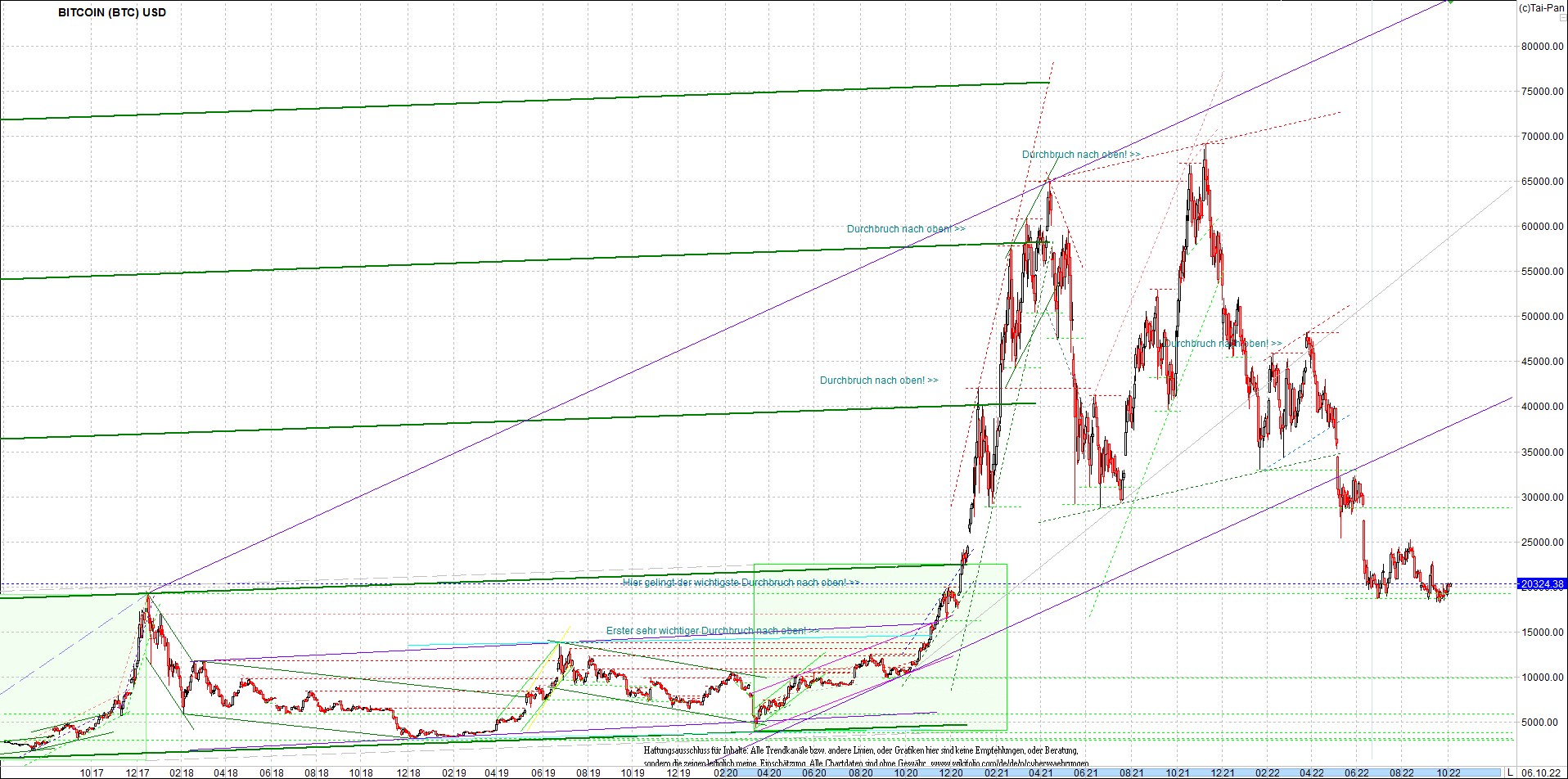Click the 80000.00 price axis label
The height and width of the screenshot is (779, 1568).
[x=1542, y=47]
